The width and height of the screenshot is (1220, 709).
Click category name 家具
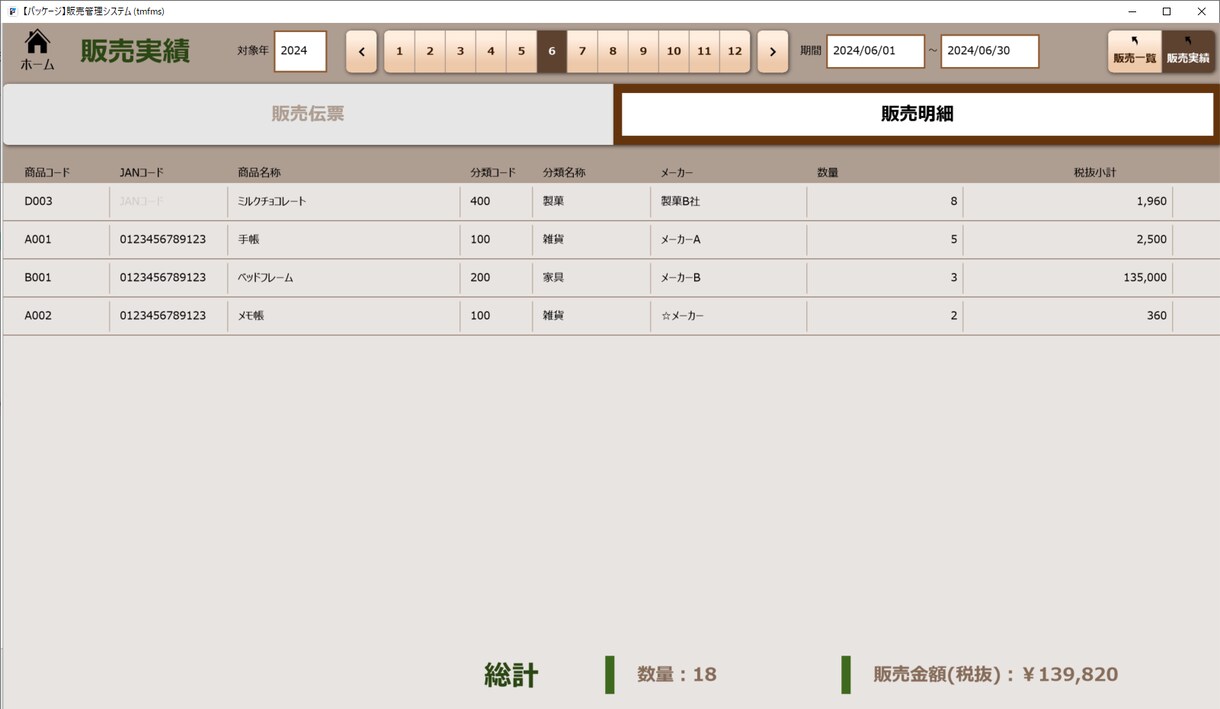(x=553, y=278)
